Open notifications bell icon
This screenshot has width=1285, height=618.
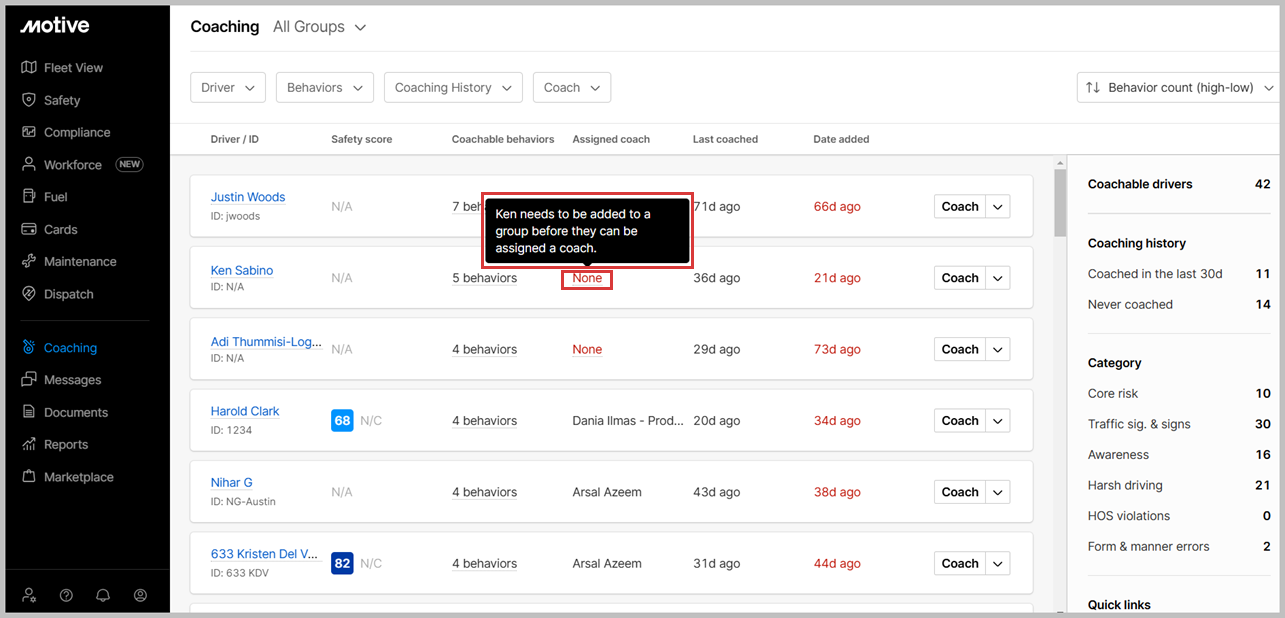click(x=103, y=595)
